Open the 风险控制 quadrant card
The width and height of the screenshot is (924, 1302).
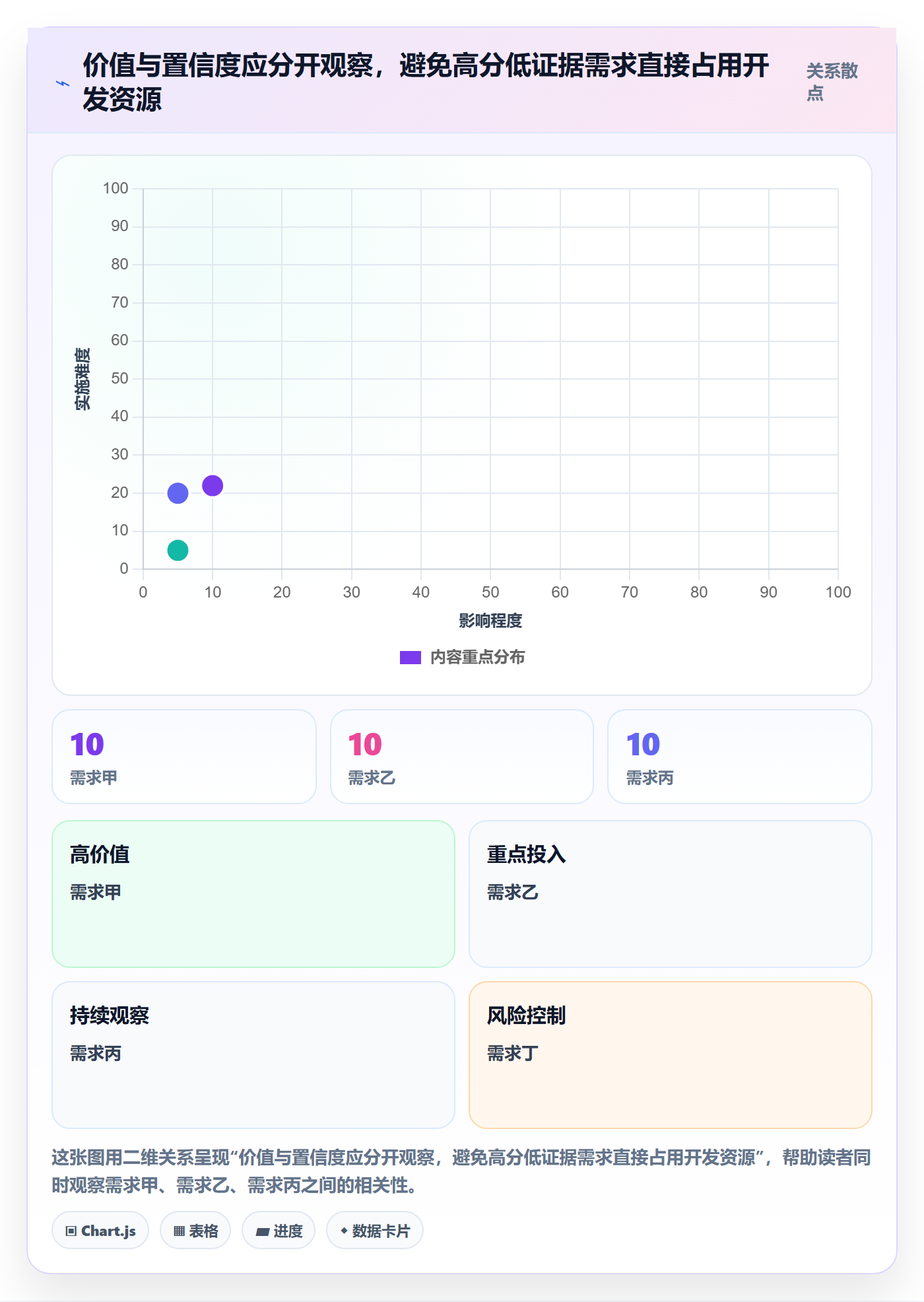click(x=671, y=1055)
